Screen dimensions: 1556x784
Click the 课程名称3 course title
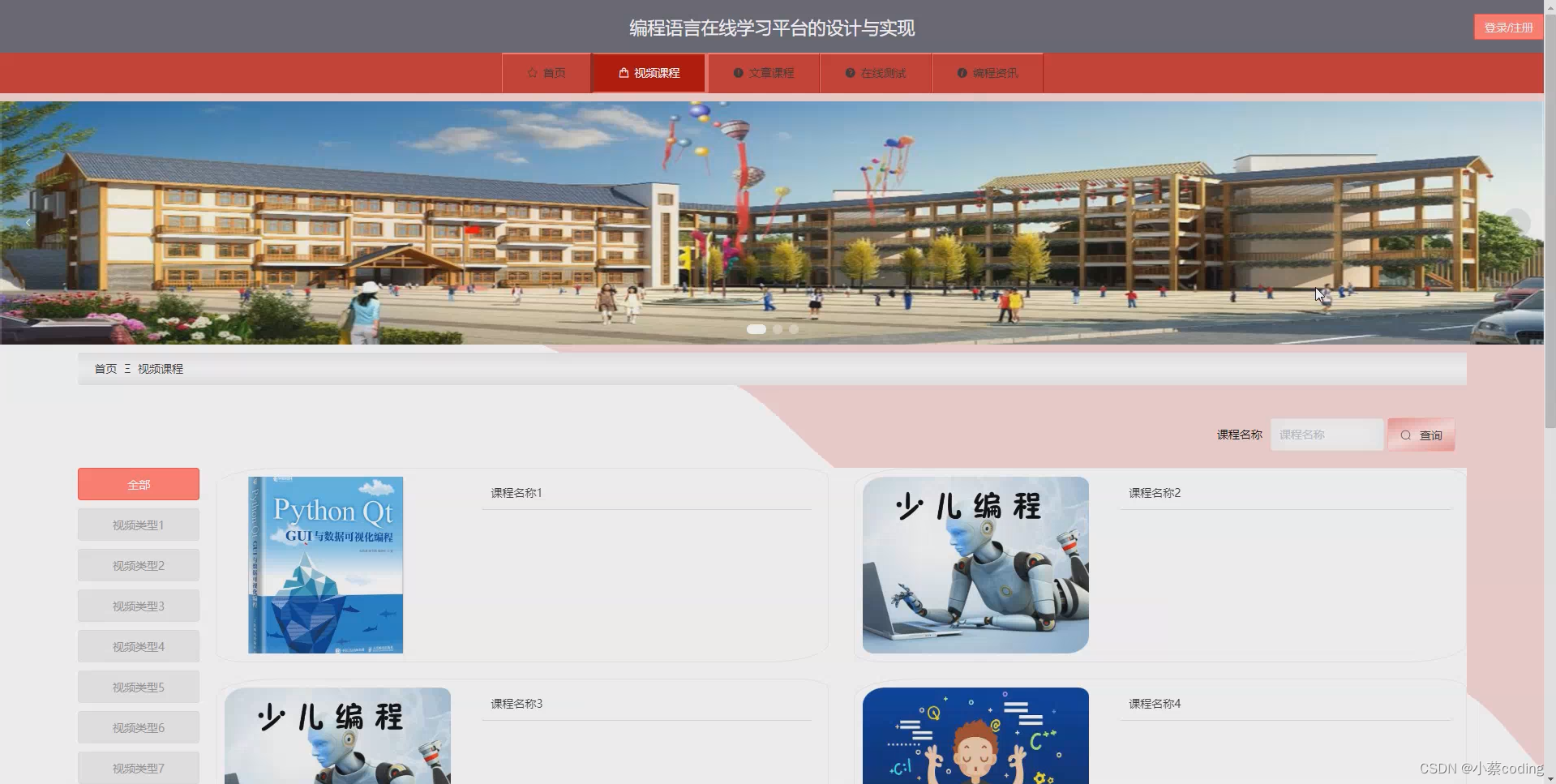[517, 704]
